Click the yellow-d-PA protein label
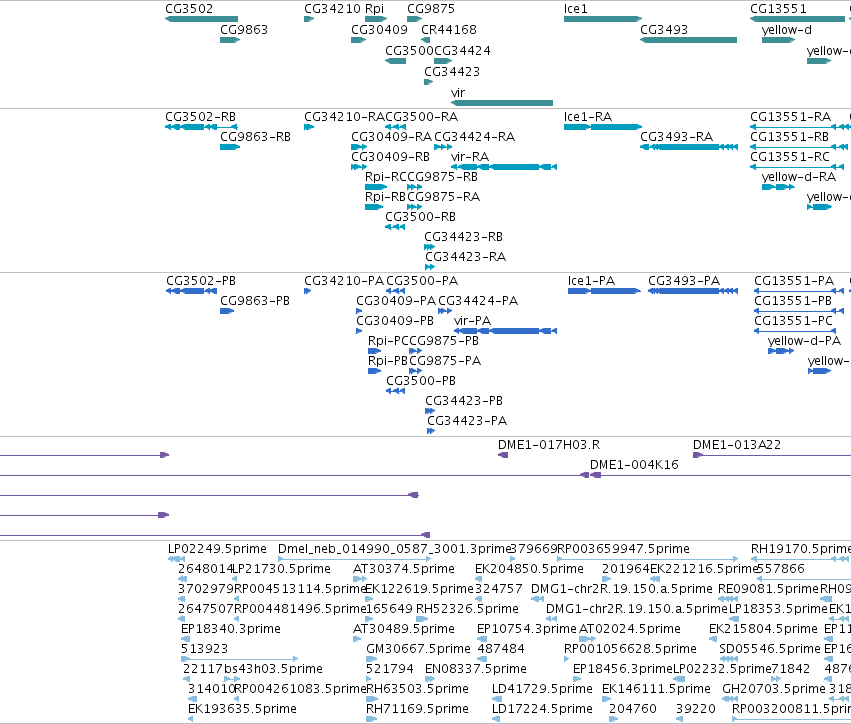Viewport: 851px width, 724px height. (x=804, y=341)
